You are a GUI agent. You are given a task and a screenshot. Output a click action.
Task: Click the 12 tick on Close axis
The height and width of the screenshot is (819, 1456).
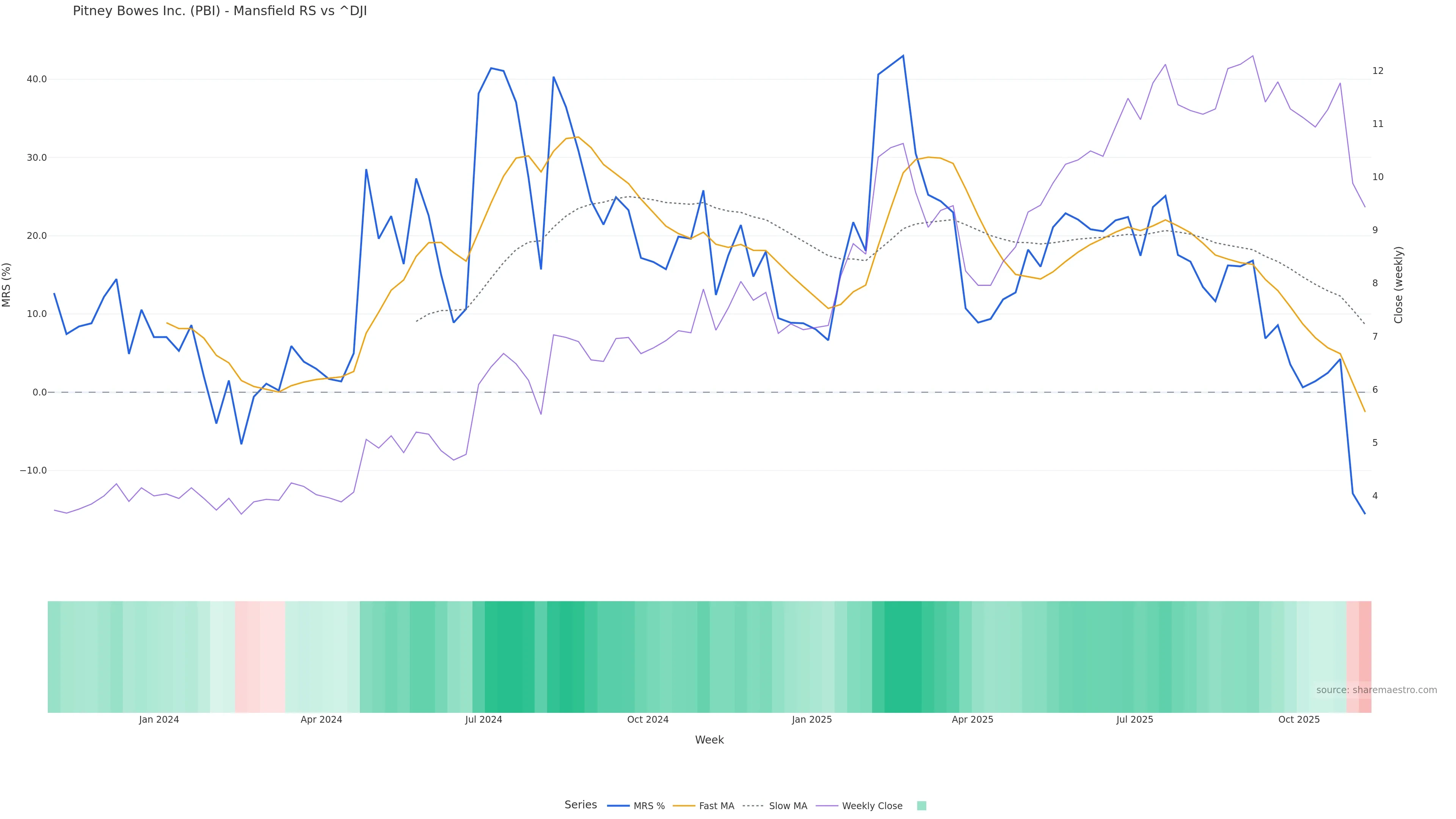click(1378, 71)
